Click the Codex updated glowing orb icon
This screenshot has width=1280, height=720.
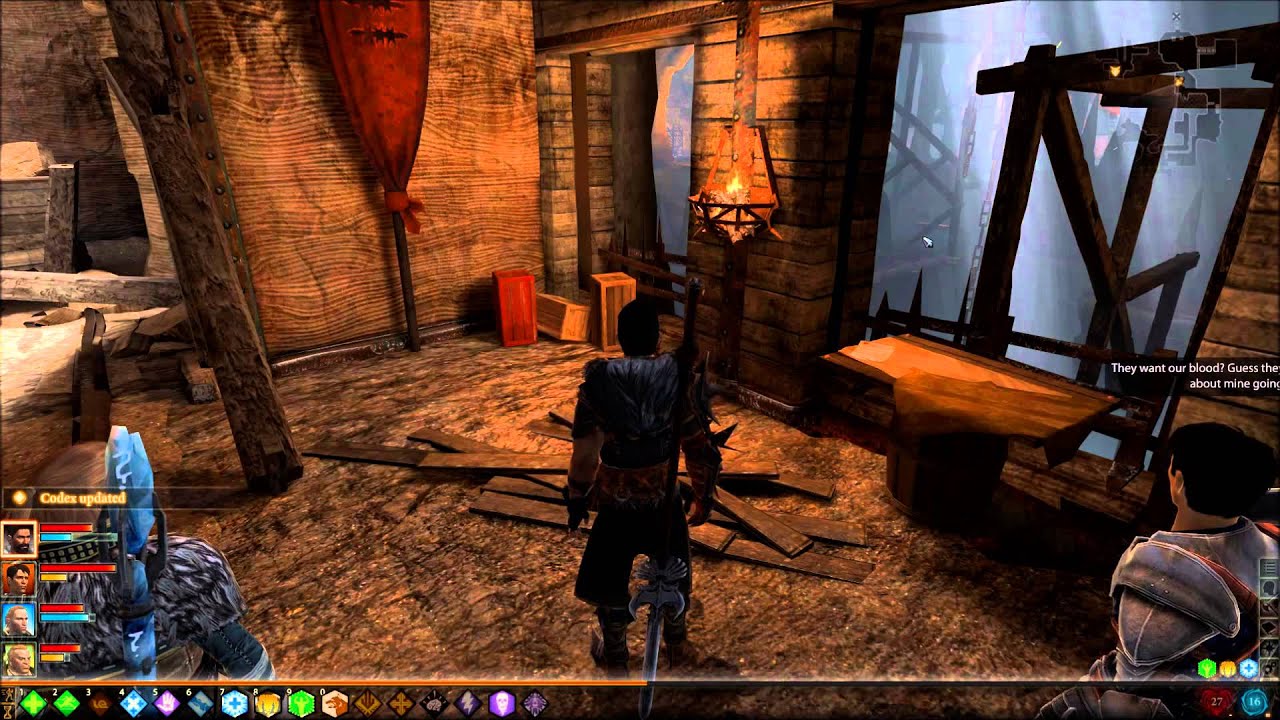pos(19,497)
